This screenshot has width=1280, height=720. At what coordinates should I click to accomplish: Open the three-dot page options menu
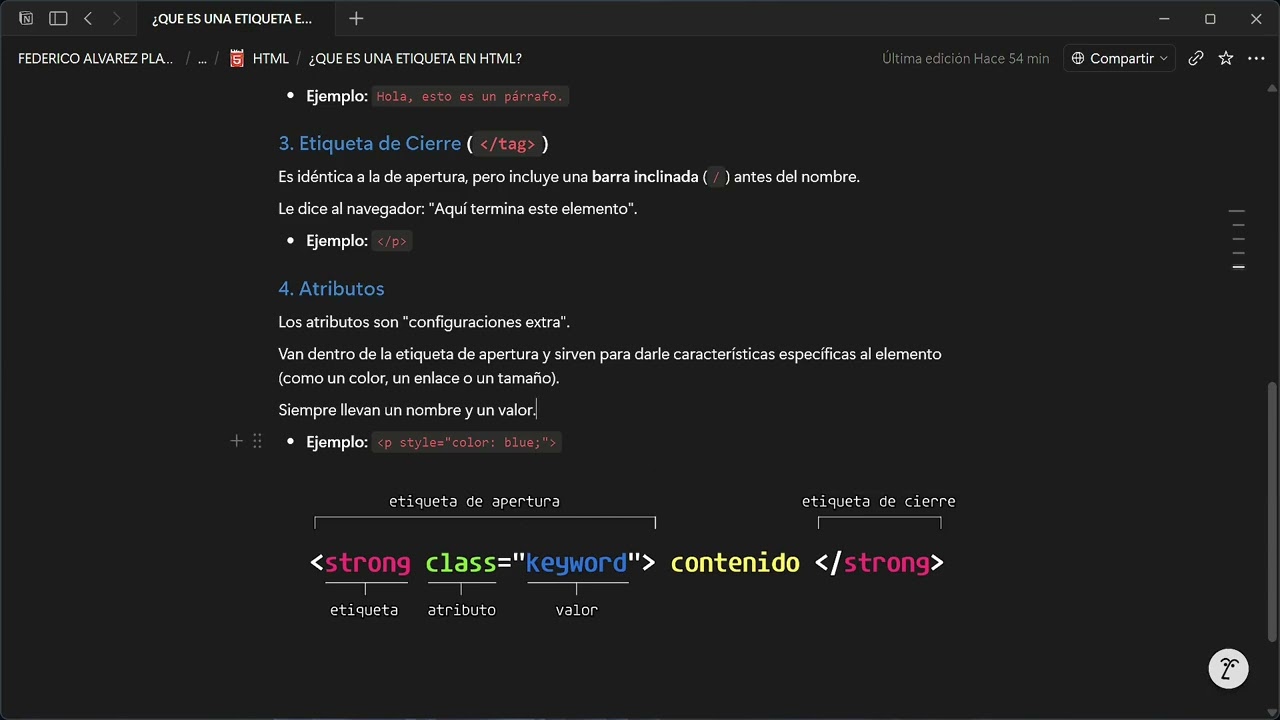pyautogui.click(x=1255, y=59)
